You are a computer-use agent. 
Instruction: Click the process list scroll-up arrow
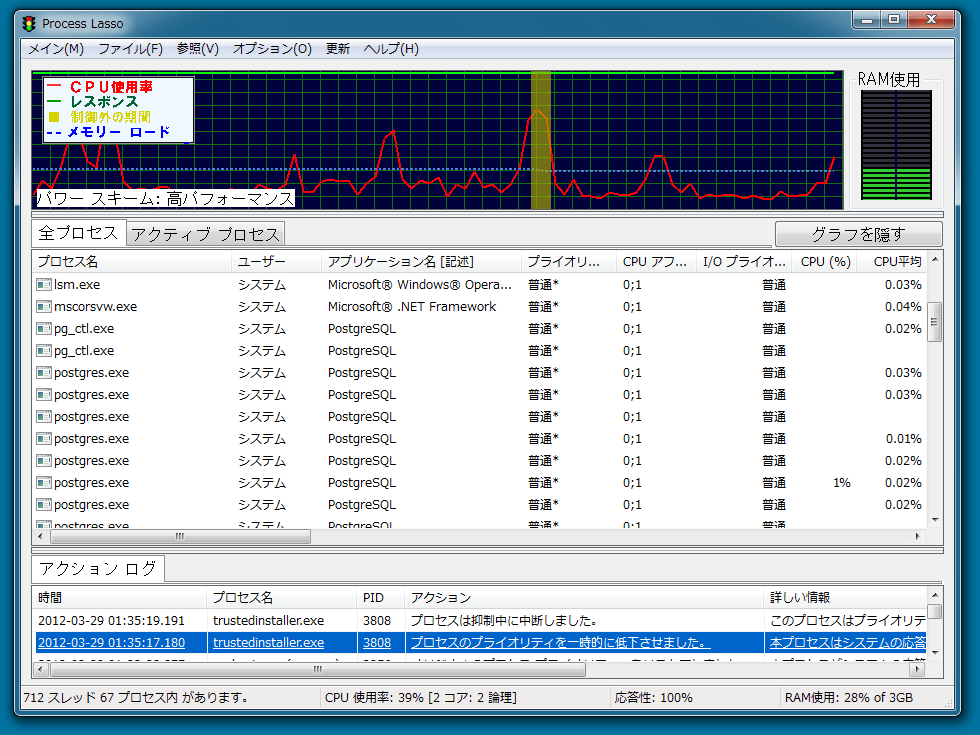click(x=935, y=259)
